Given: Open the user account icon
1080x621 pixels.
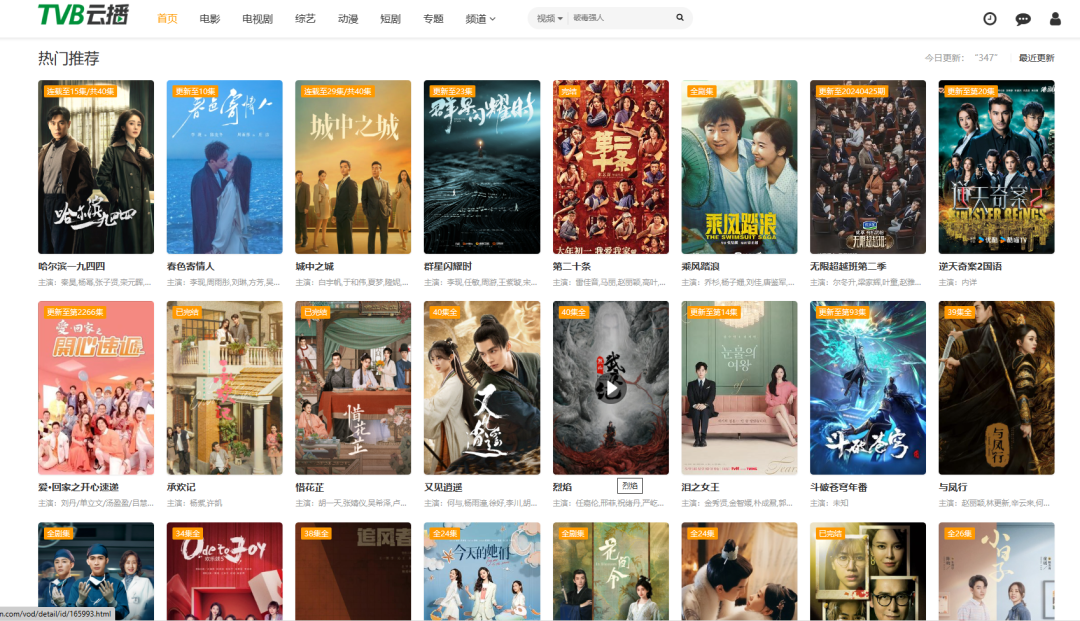Looking at the screenshot, I should coord(1055,19).
